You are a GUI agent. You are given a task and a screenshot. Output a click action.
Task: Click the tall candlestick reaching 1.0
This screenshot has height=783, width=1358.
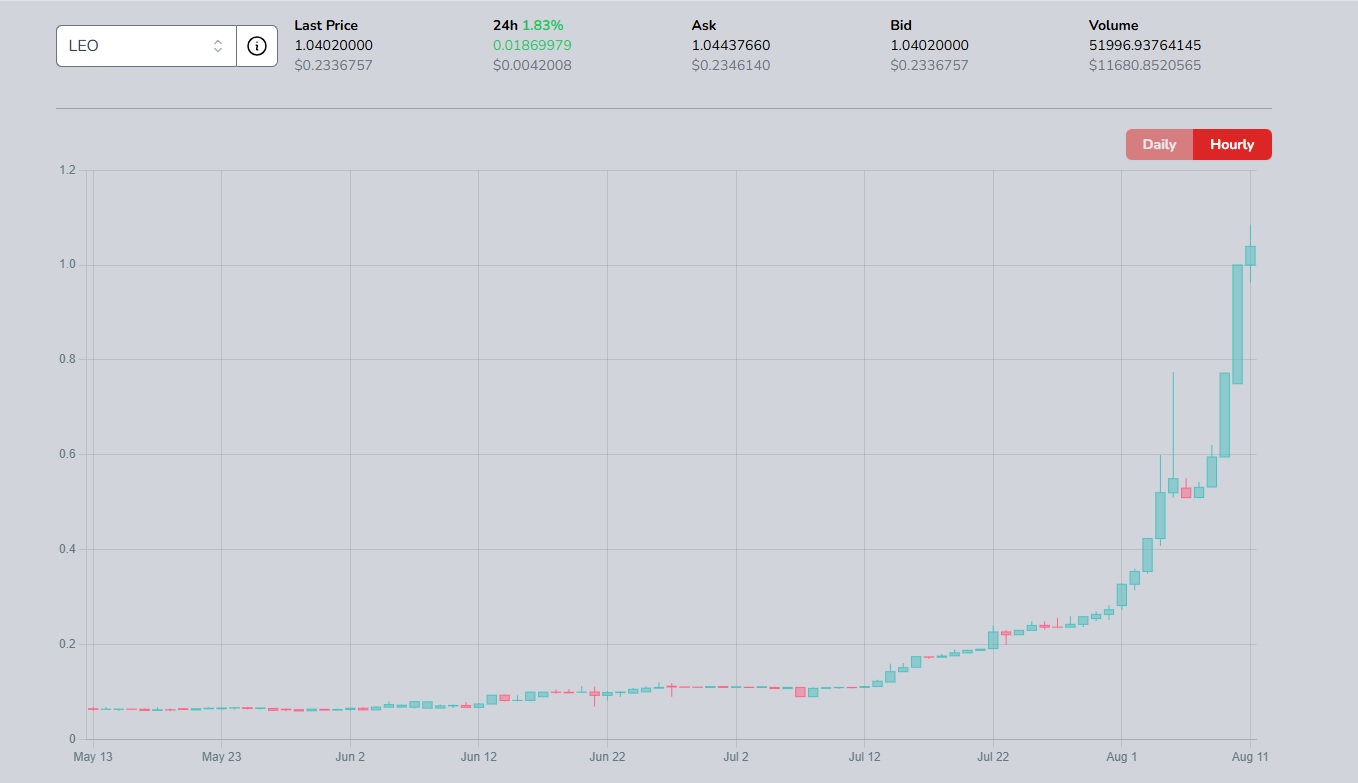tap(1237, 324)
